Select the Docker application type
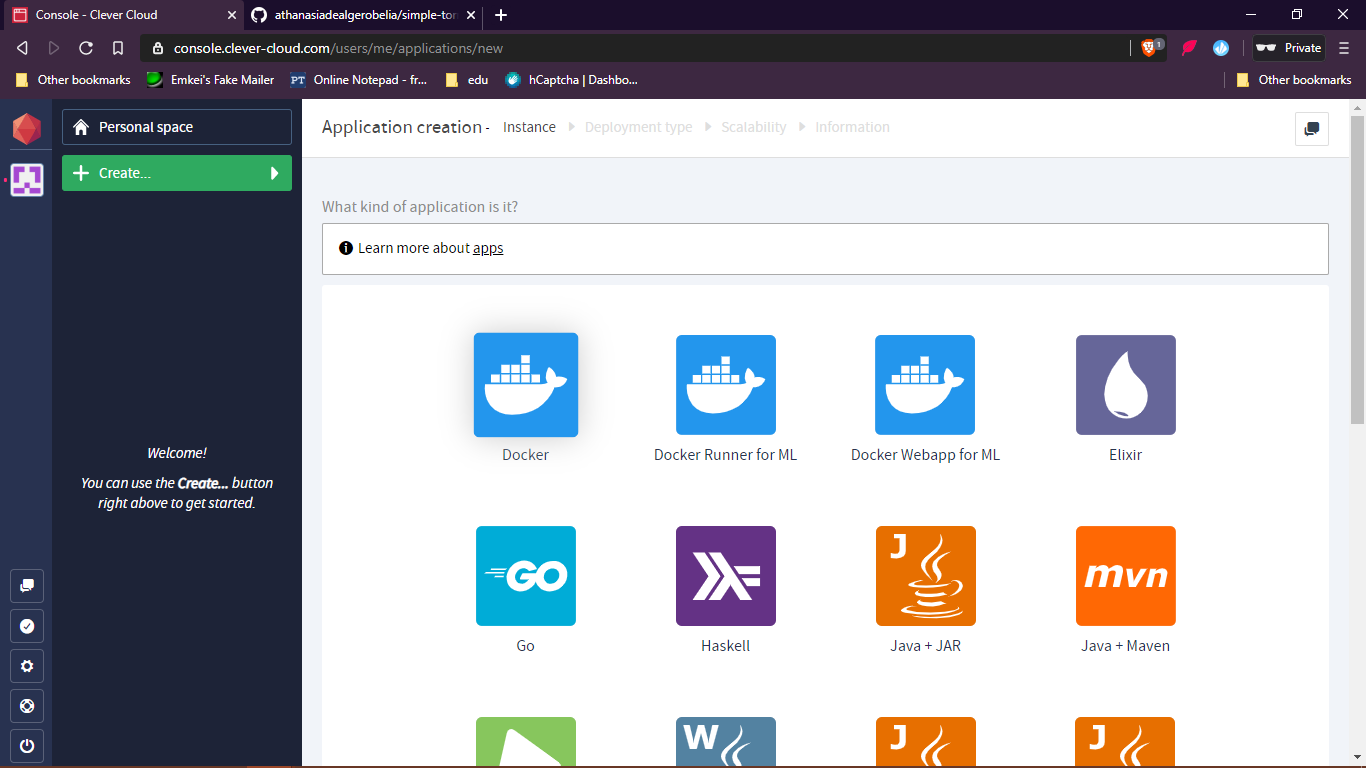Screen dimensions: 1366x768 coord(525,385)
